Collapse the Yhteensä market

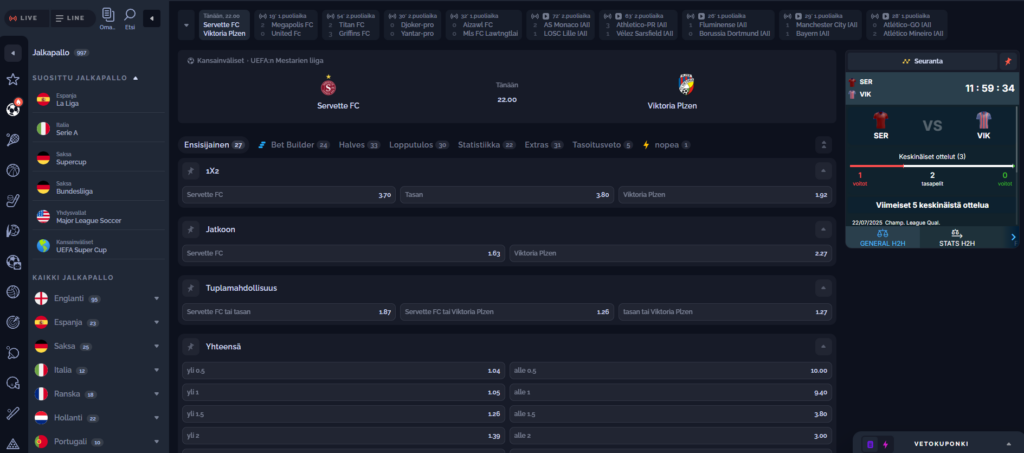[x=824, y=347]
